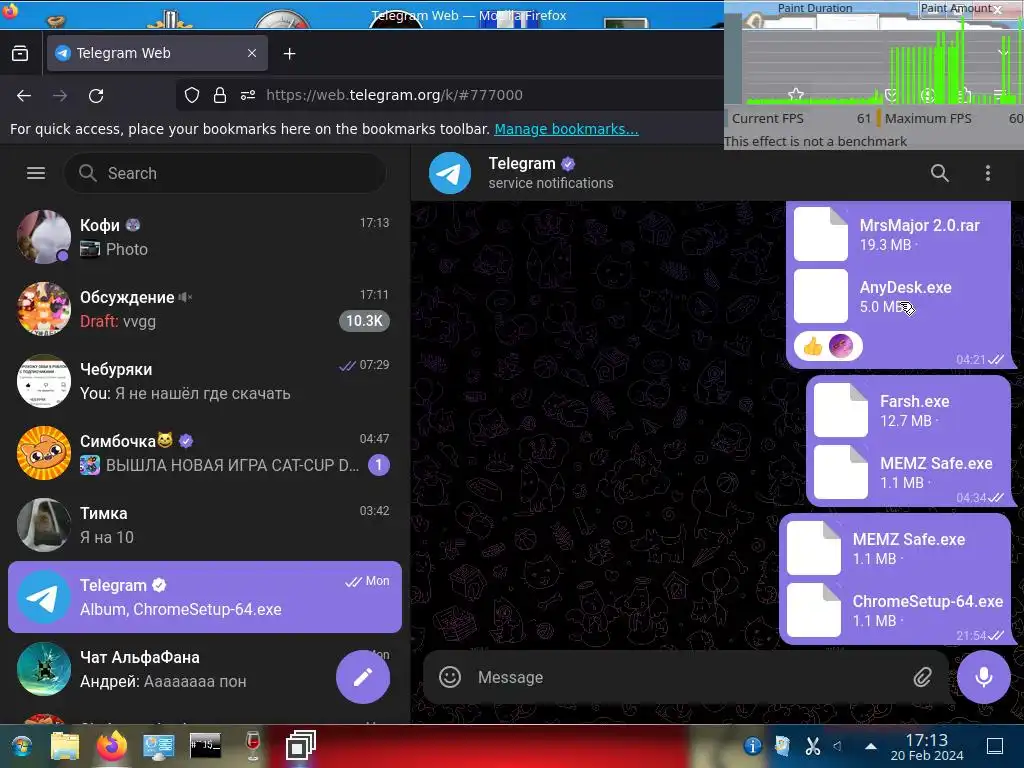Image resolution: width=1024 pixels, height=768 pixels.
Task: Click the show desktop button
Action: click(995, 746)
